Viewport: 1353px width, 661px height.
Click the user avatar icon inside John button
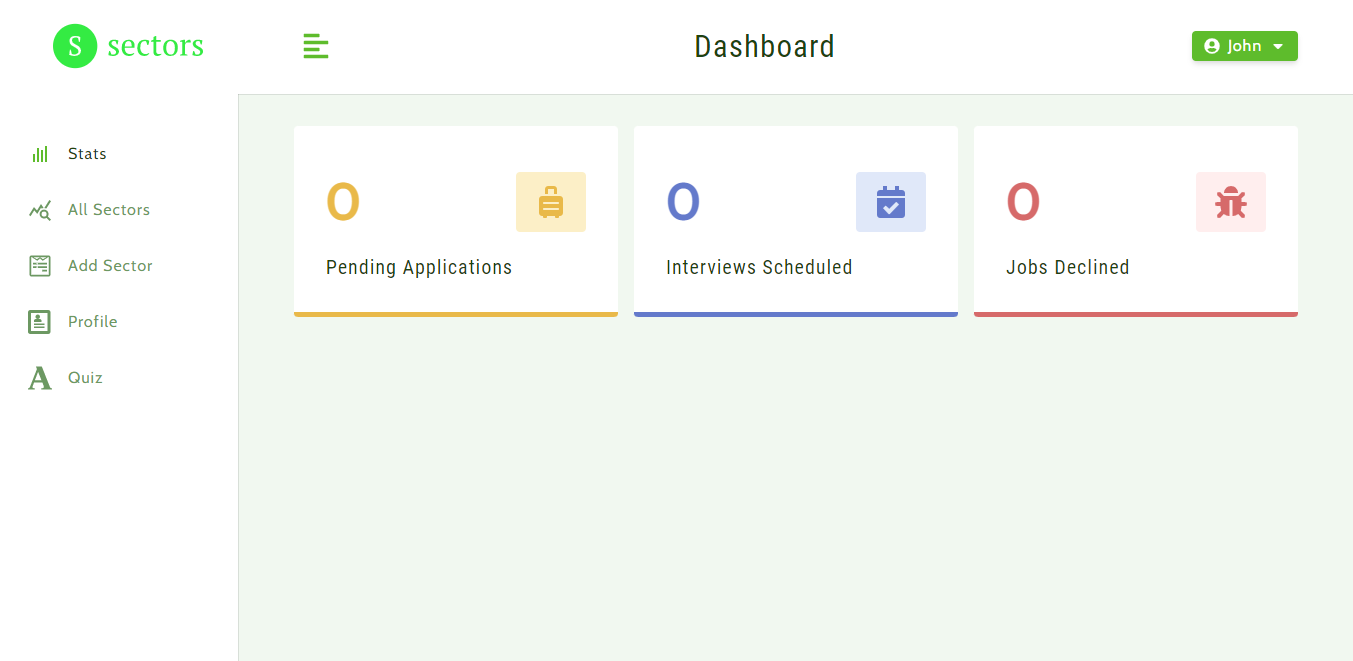(x=1211, y=46)
